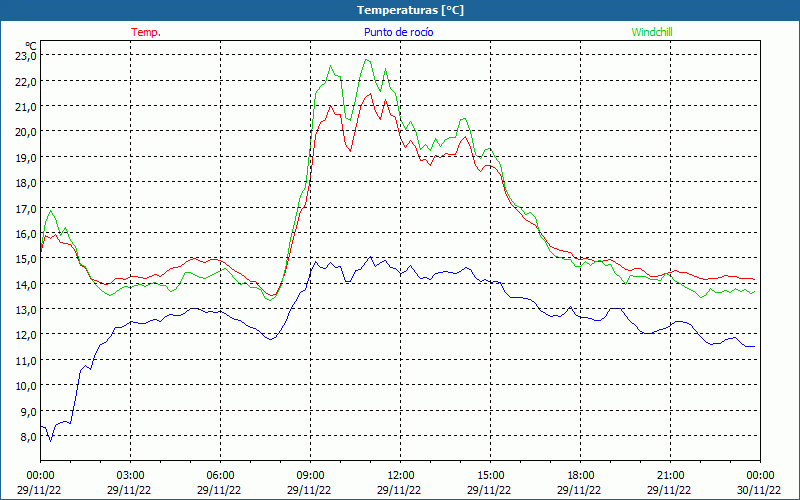Click the 15,0 y-axis value

(26, 259)
